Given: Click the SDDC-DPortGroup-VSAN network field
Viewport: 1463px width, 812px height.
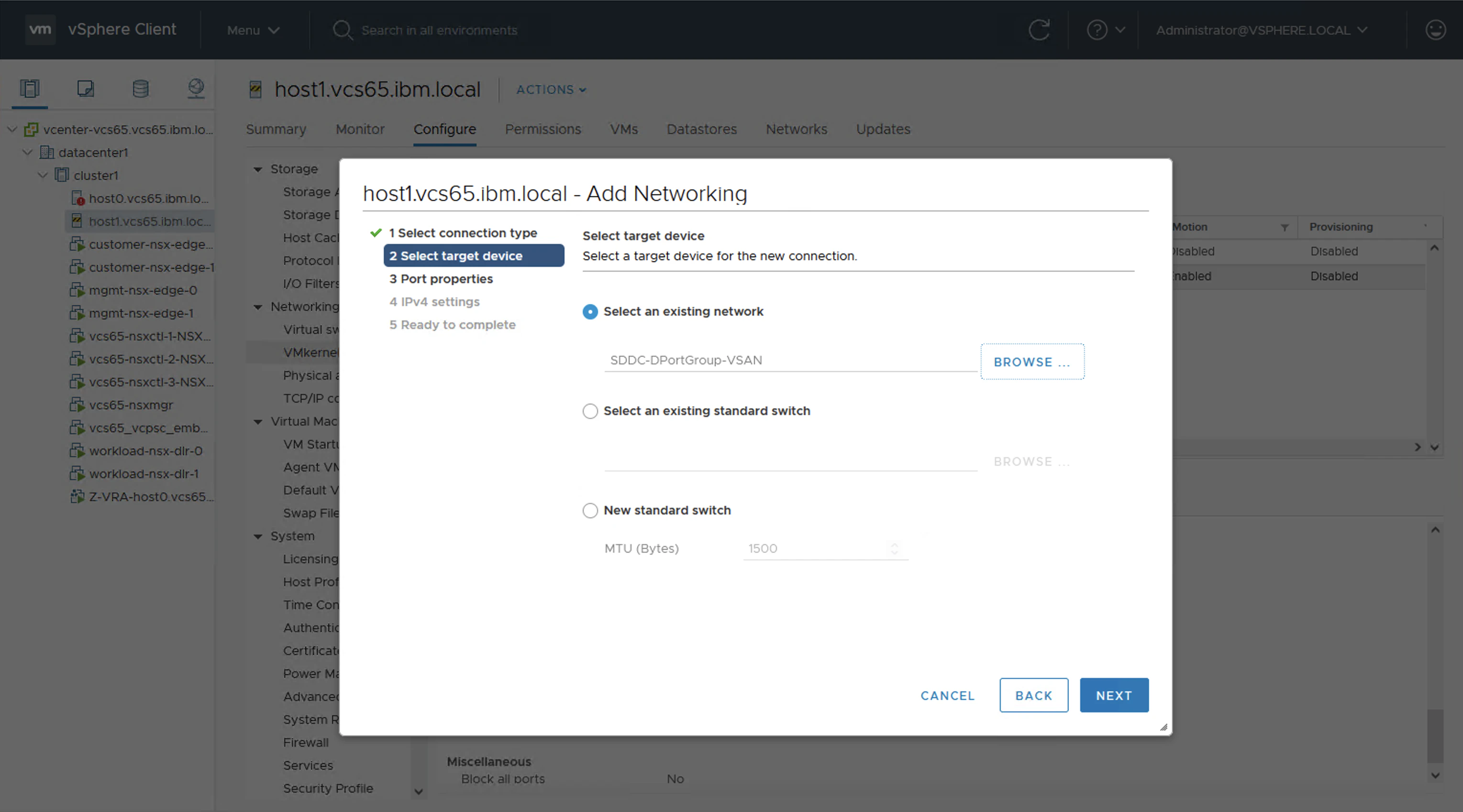Looking at the screenshot, I should (789, 360).
